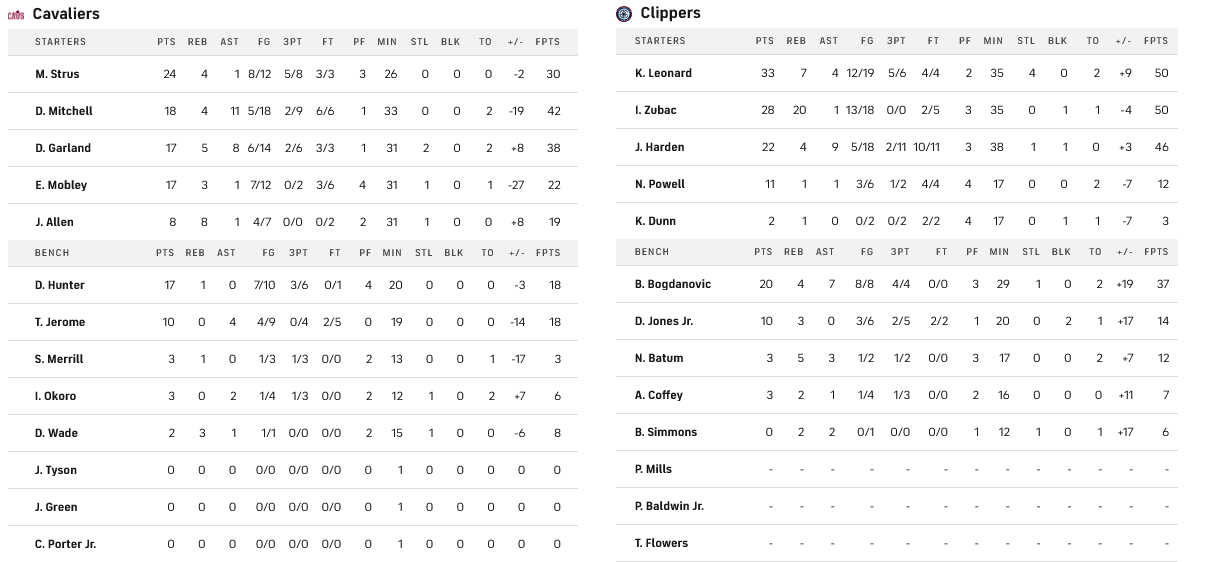Select B. Bogdanovic from Clippers bench
This screenshot has width=1211, height=562.
pos(673,284)
